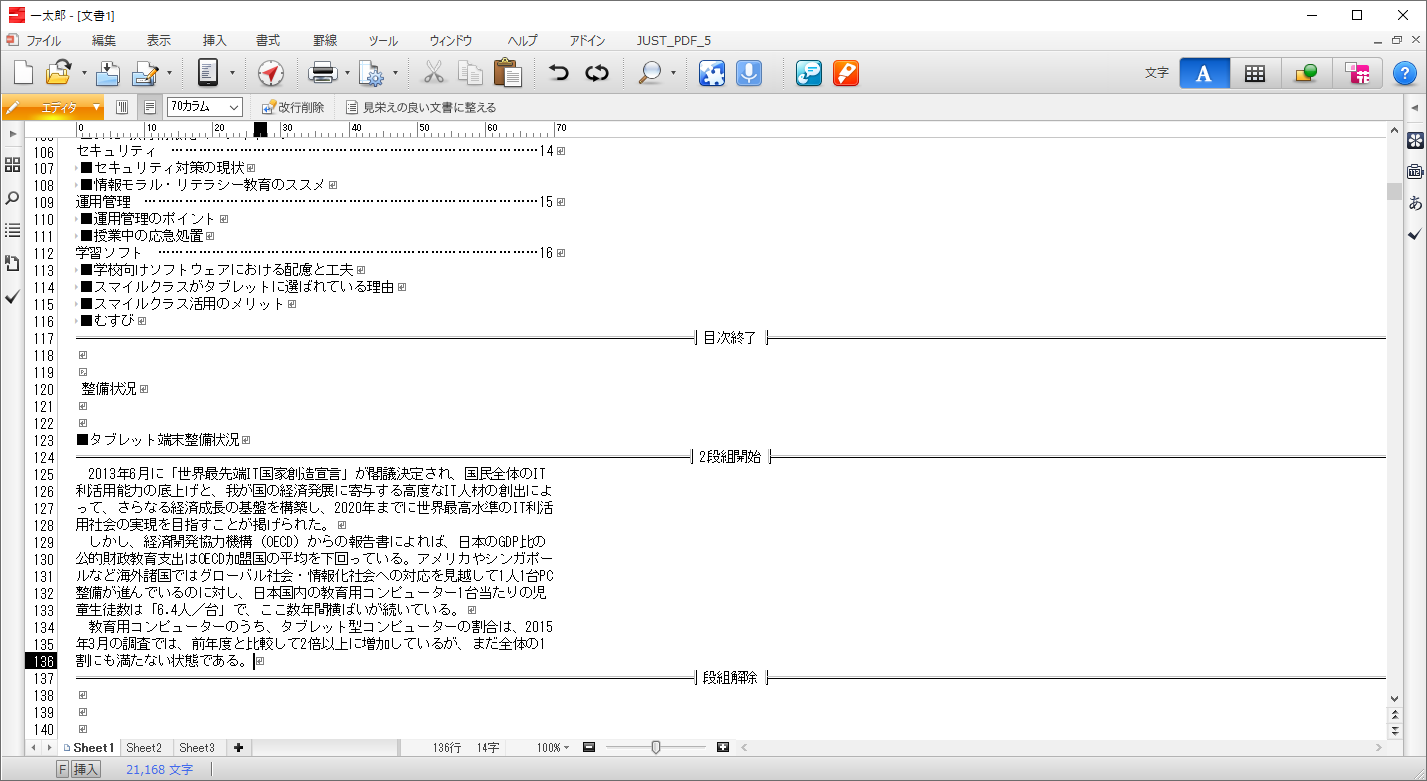This screenshot has width=1427, height=781.
Task: Select the blue A text mode button
Action: (x=1204, y=73)
